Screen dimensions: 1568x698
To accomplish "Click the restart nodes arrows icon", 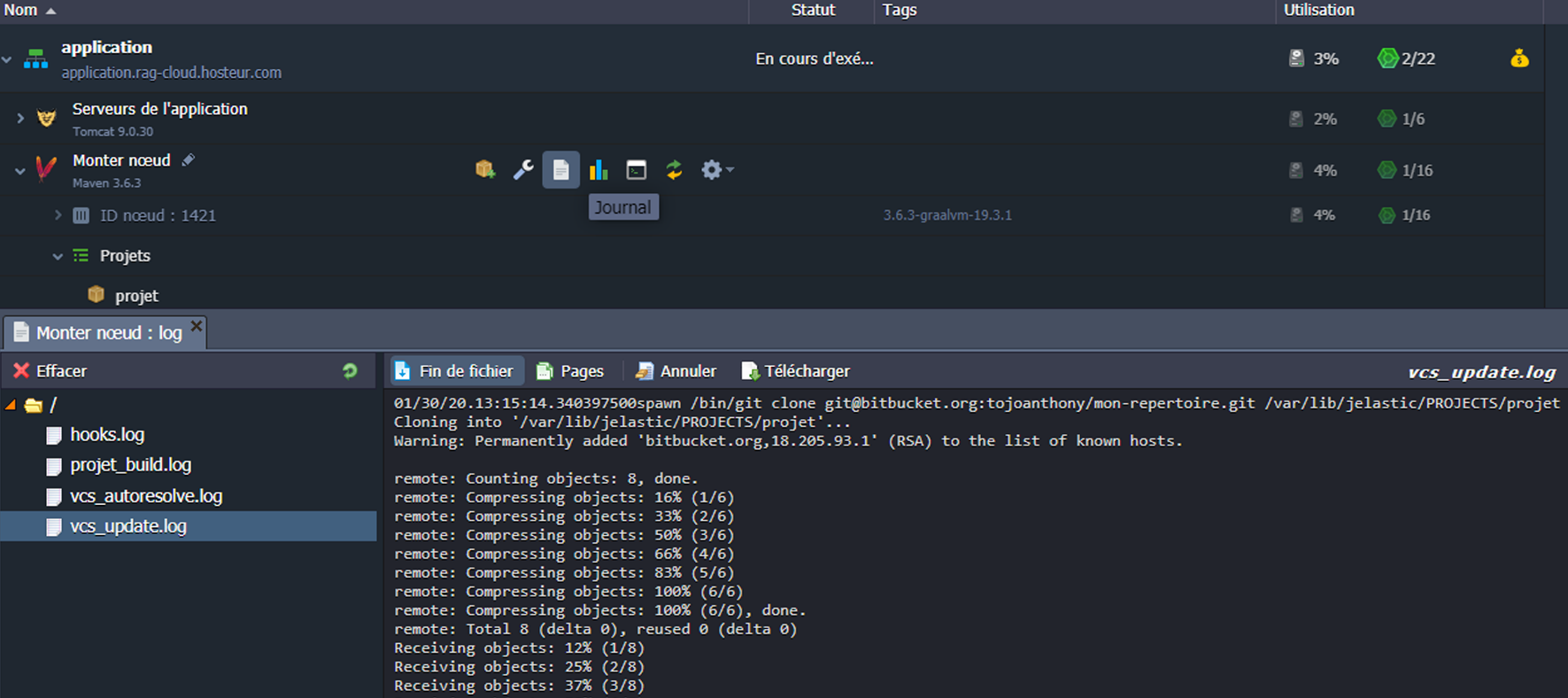I will coord(674,170).
